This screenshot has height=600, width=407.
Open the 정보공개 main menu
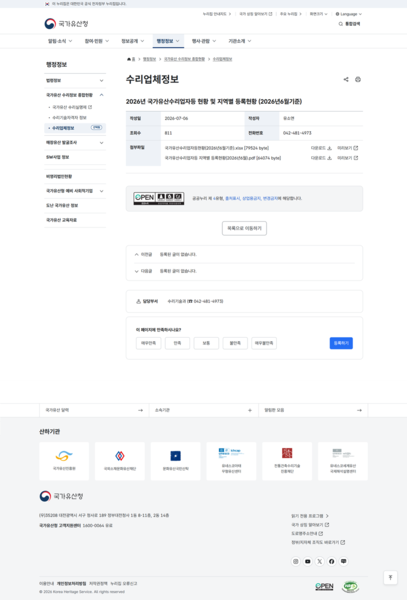click(133, 41)
